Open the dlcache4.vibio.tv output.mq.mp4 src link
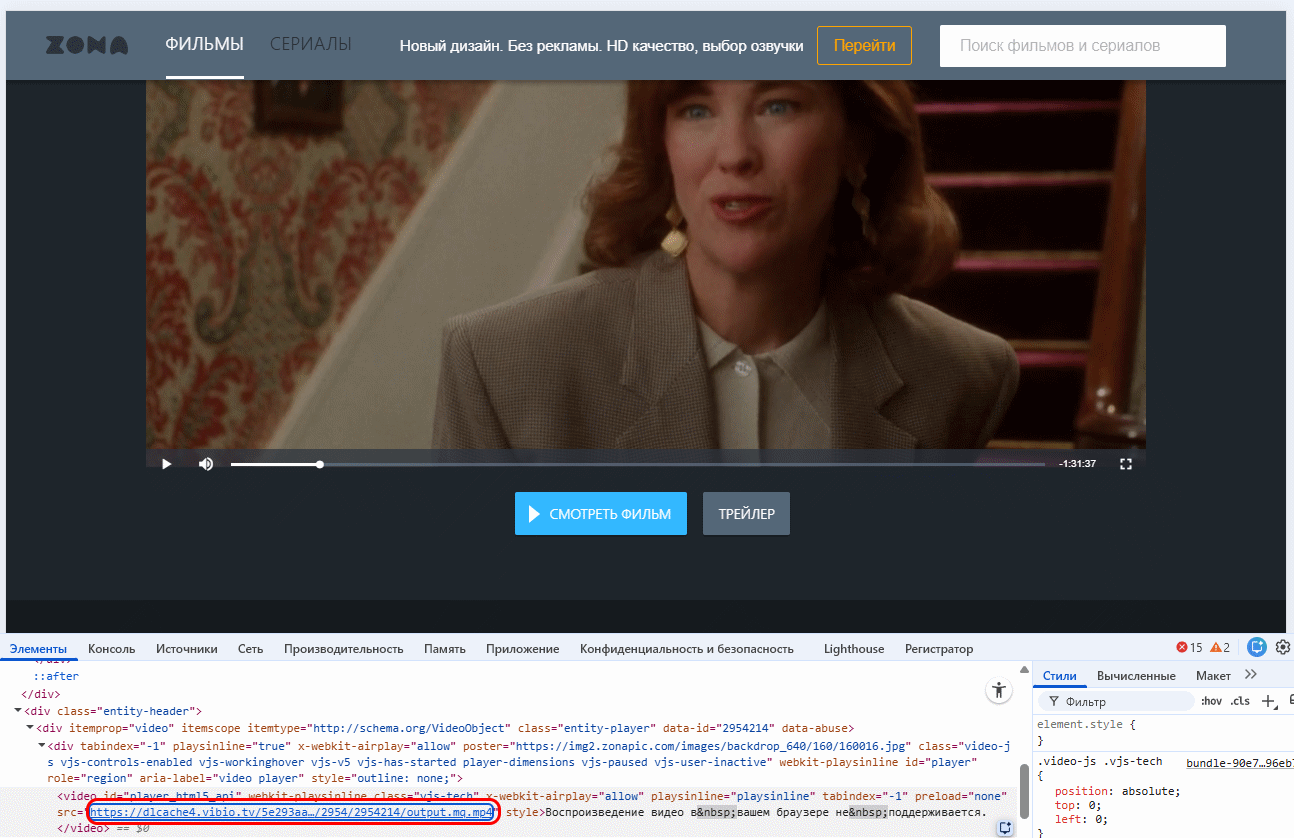Image resolution: width=1294 pixels, height=838 pixels. pyautogui.click(x=291, y=812)
